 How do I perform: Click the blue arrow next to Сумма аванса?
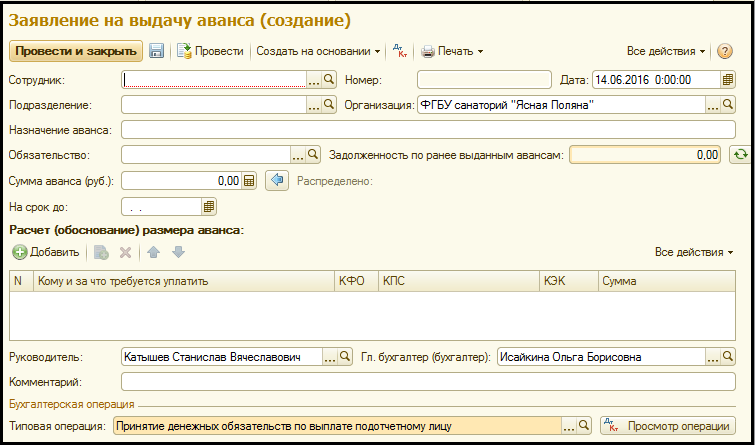278,181
